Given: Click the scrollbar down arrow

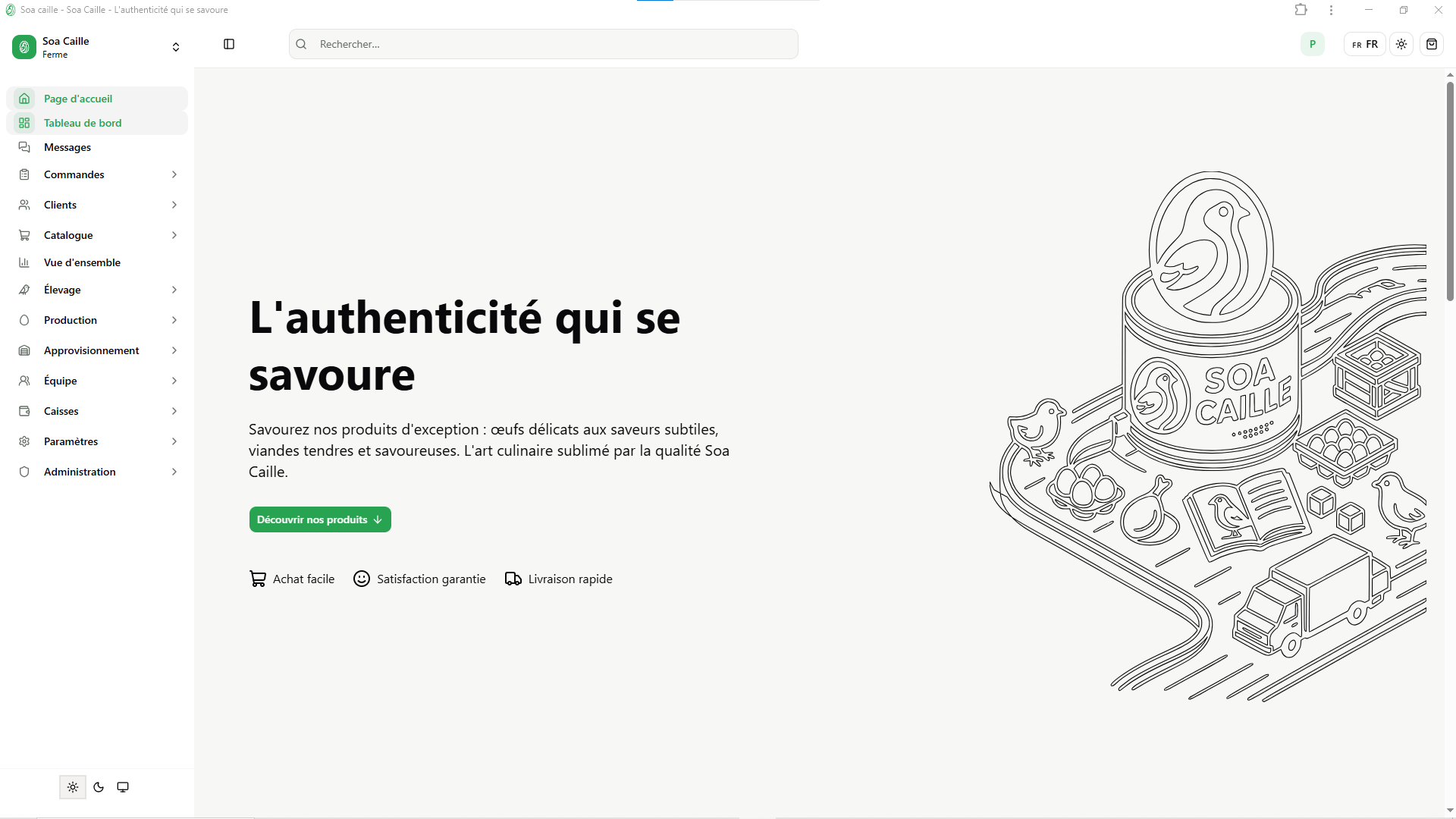Looking at the screenshot, I should pos(1450,810).
